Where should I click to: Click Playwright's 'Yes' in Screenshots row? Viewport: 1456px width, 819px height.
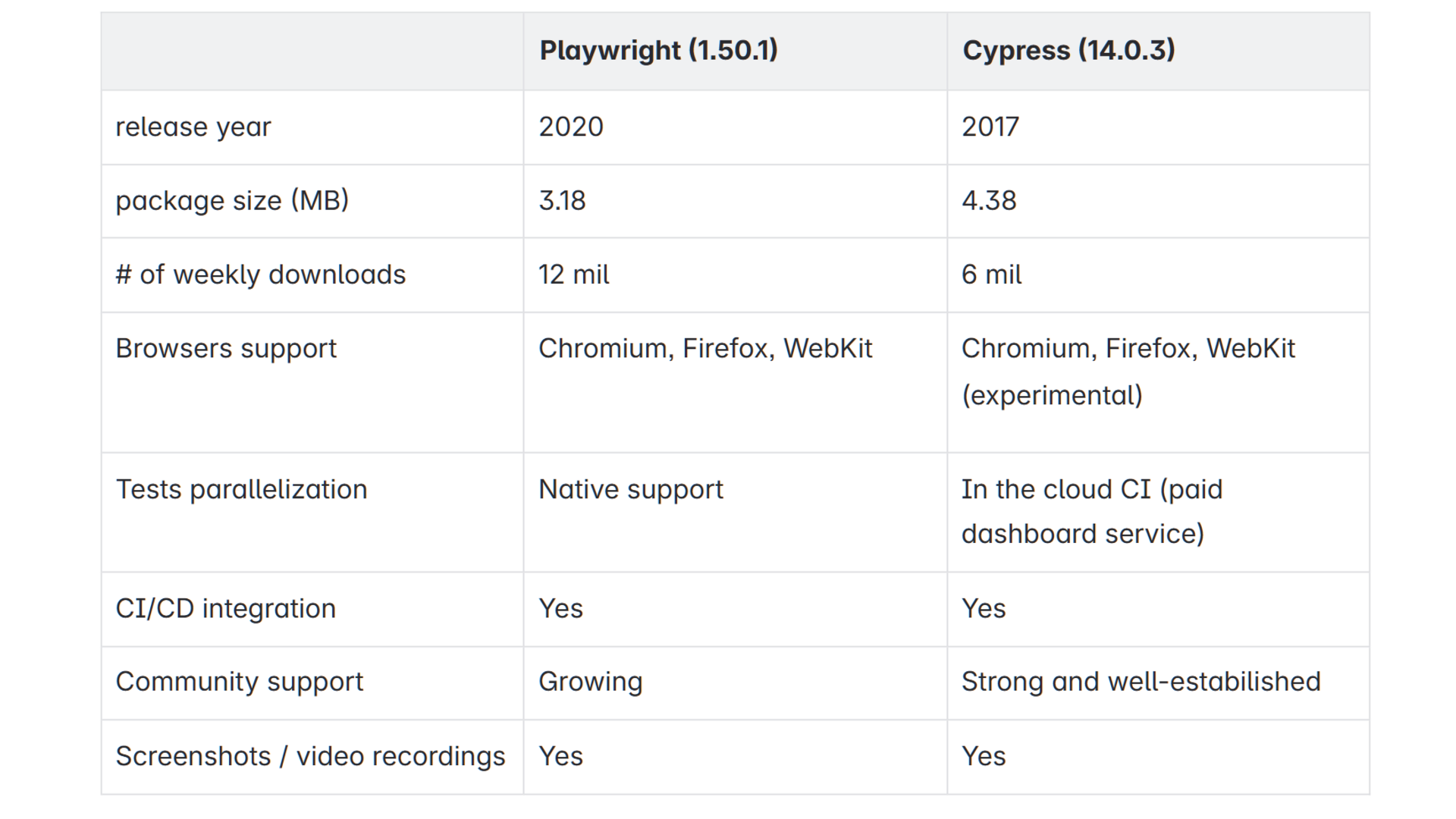[x=560, y=757]
